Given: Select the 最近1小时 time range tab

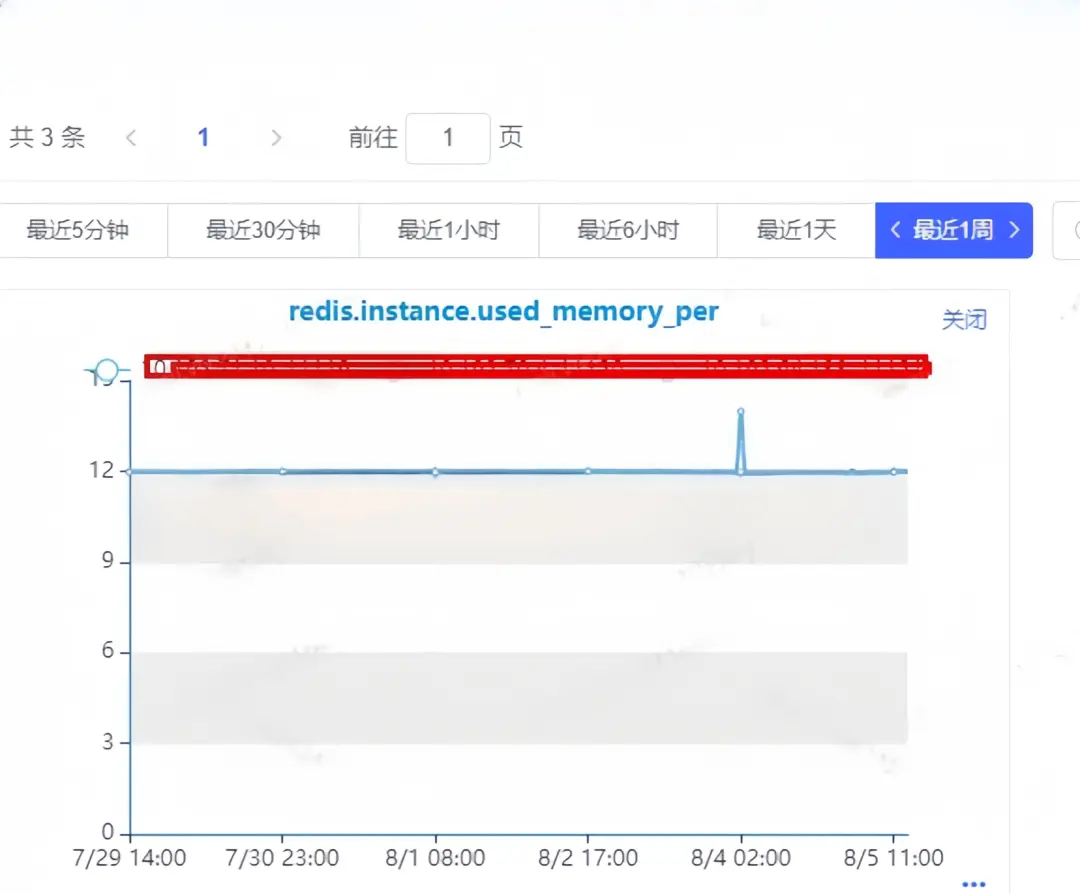Looking at the screenshot, I should pyautogui.click(x=449, y=230).
